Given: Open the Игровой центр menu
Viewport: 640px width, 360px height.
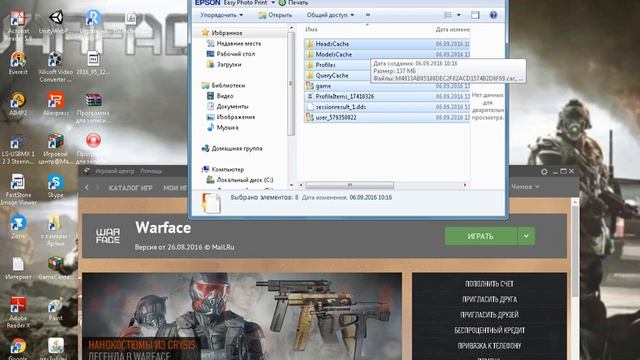Looking at the screenshot, I should pyautogui.click(x=115, y=171).
